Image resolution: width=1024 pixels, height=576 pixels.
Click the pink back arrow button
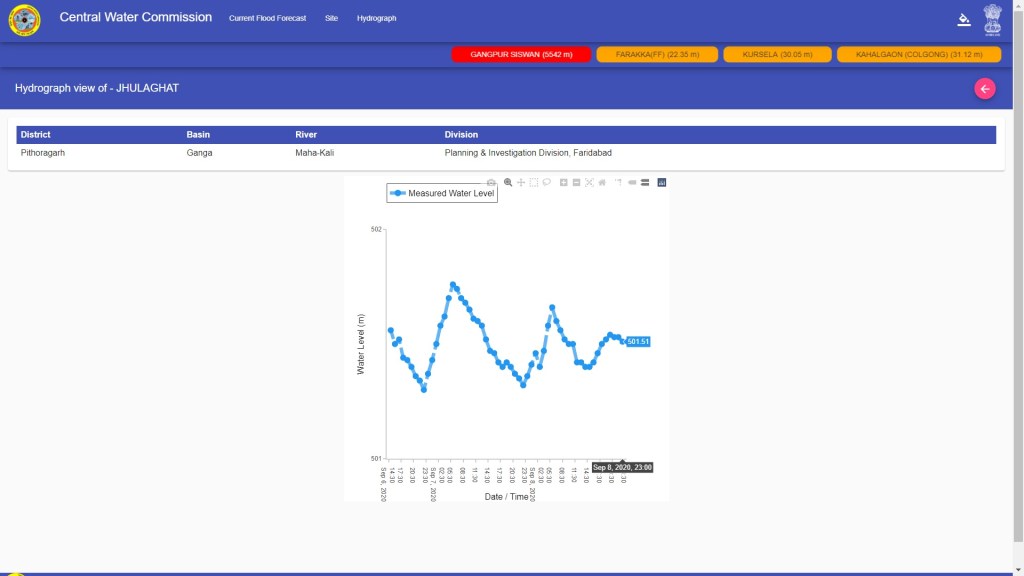tap(985, 89)
